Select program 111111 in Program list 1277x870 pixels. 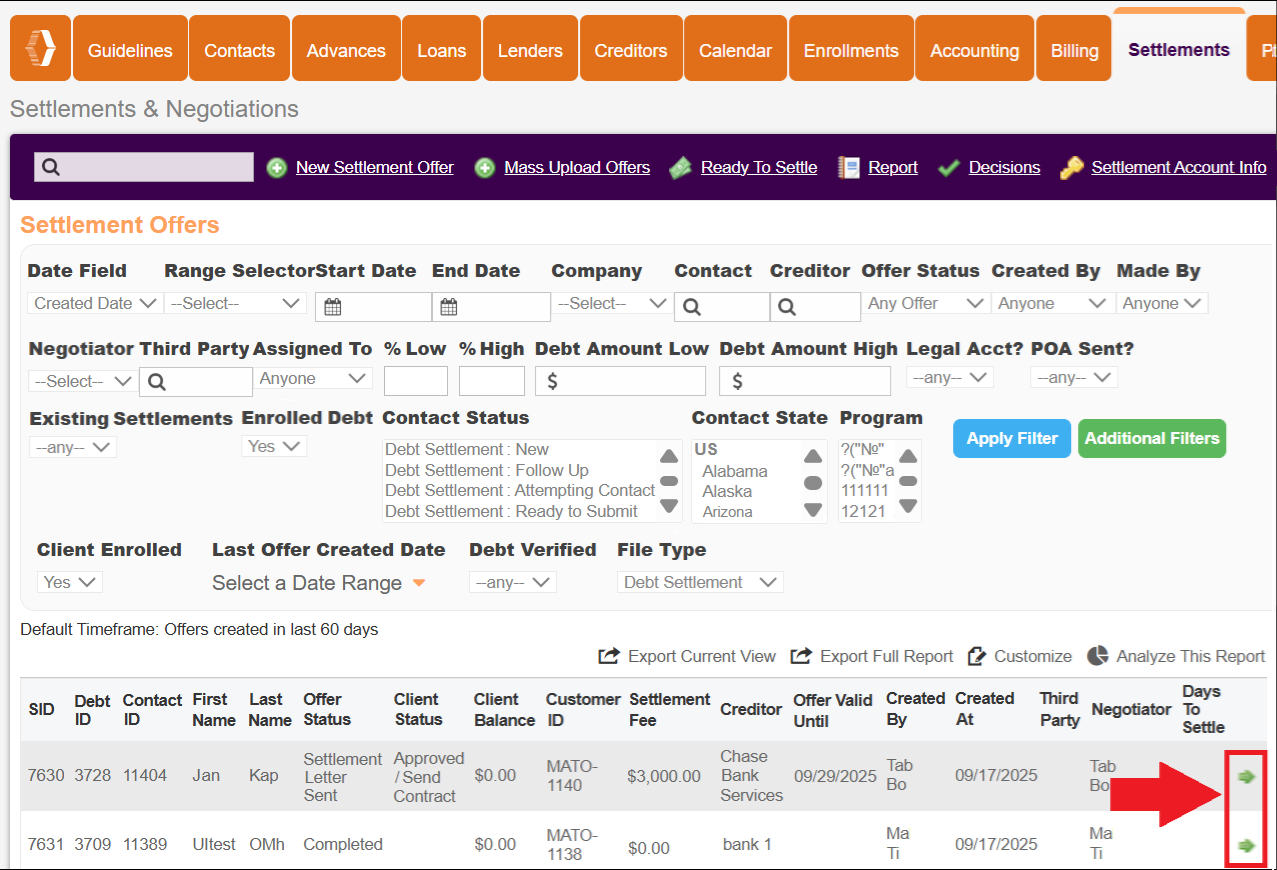click(865, 491)
